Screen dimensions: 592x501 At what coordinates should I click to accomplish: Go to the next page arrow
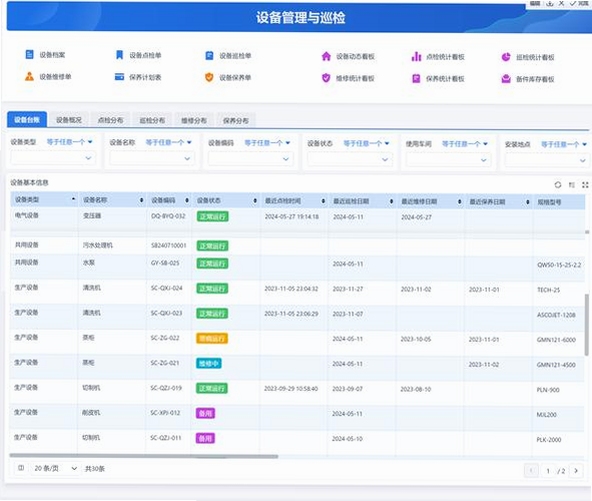[x=576, y=470]
